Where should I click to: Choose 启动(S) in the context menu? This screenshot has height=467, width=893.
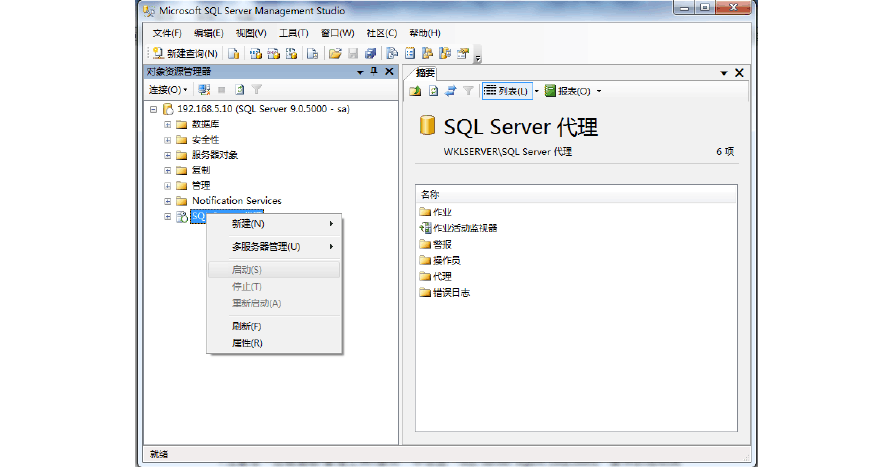[275, 269]
